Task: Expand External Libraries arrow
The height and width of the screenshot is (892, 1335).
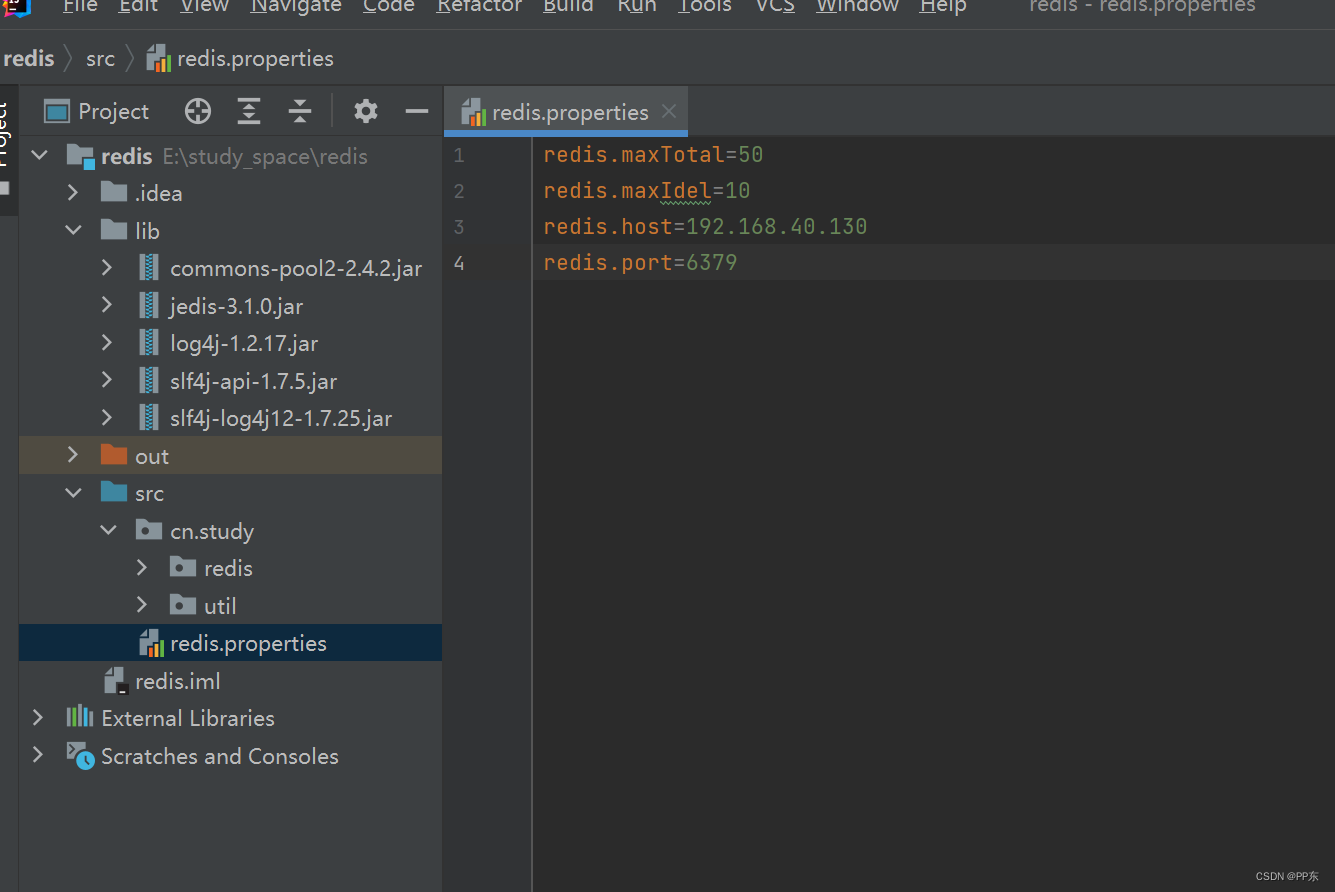Action: [x=39, y=718]
